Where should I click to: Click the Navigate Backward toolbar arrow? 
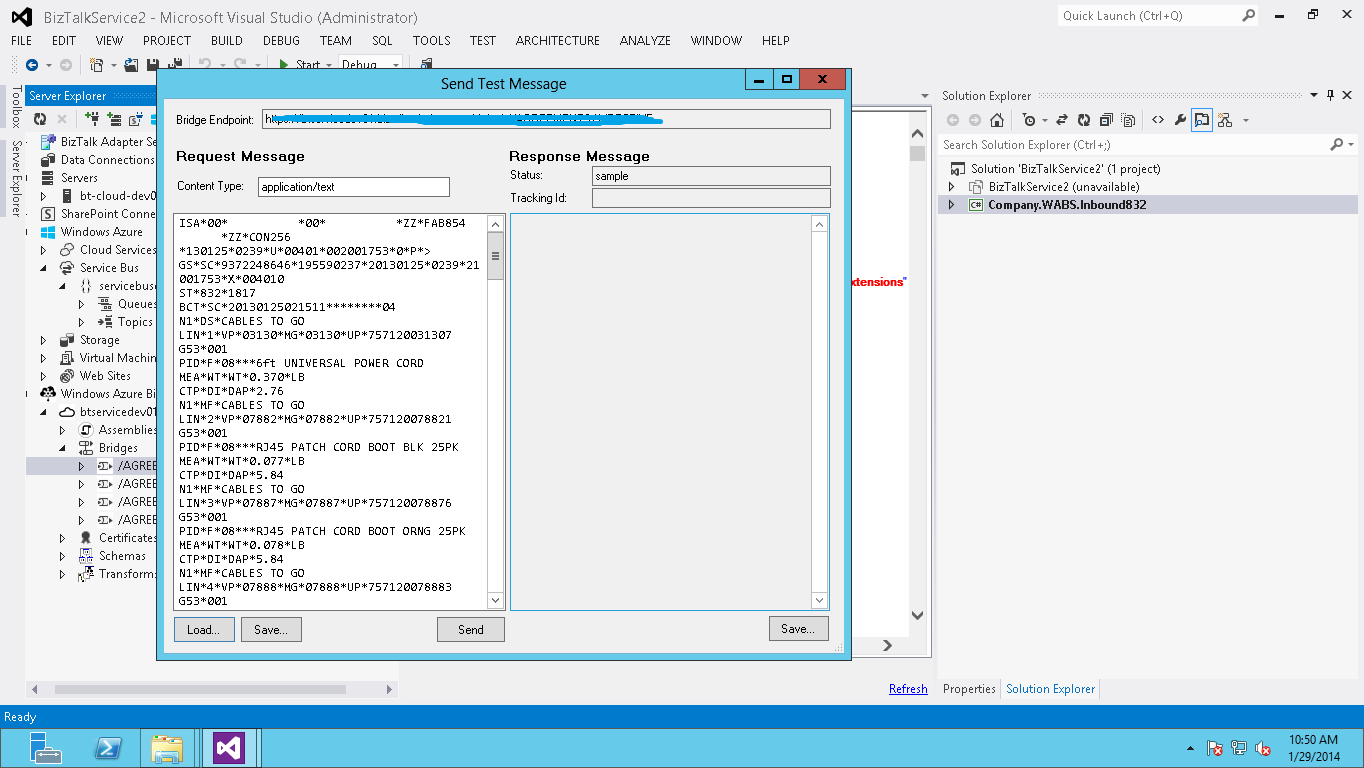point(32,65)
